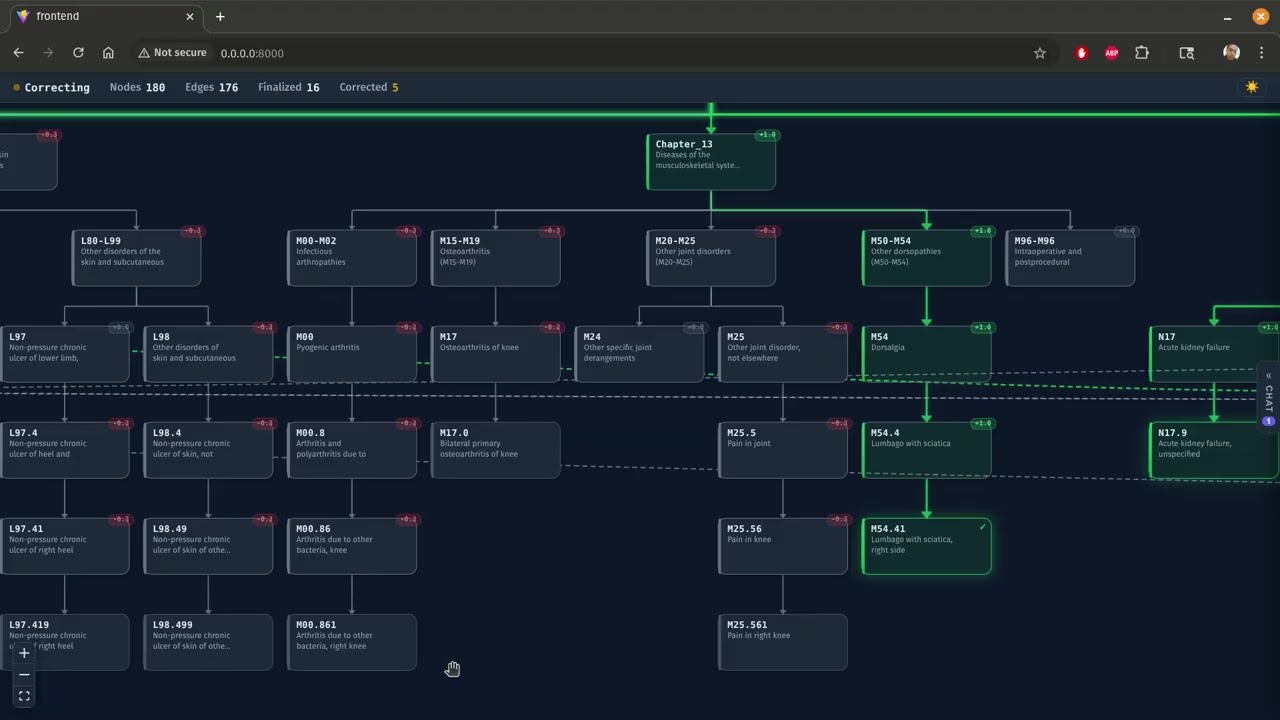Select the M25 Other joint disorder node
The width and height of the screenshot is (1280, 720).
(x=783, y=354)
